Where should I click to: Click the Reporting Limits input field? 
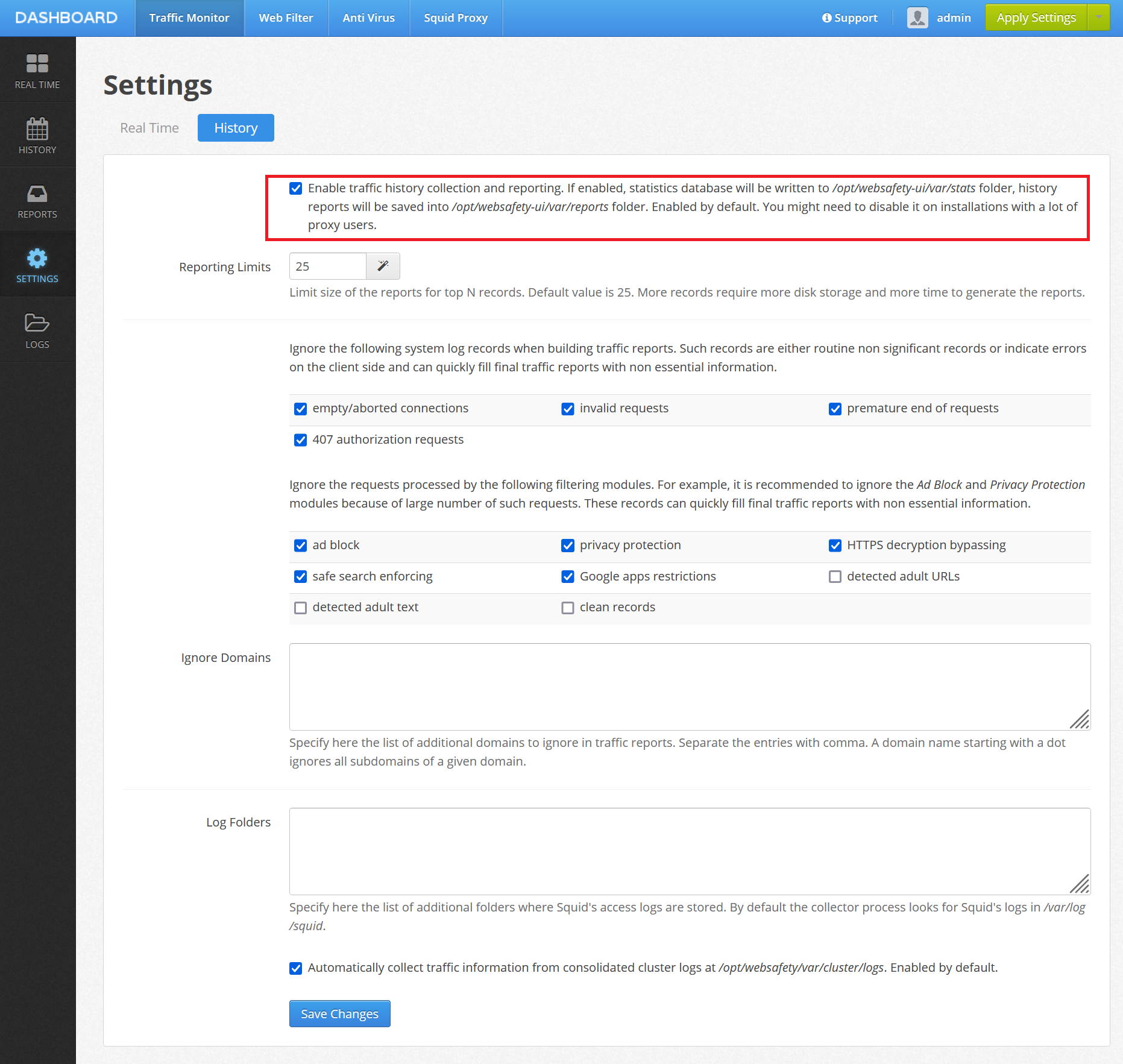coord(328,266)
